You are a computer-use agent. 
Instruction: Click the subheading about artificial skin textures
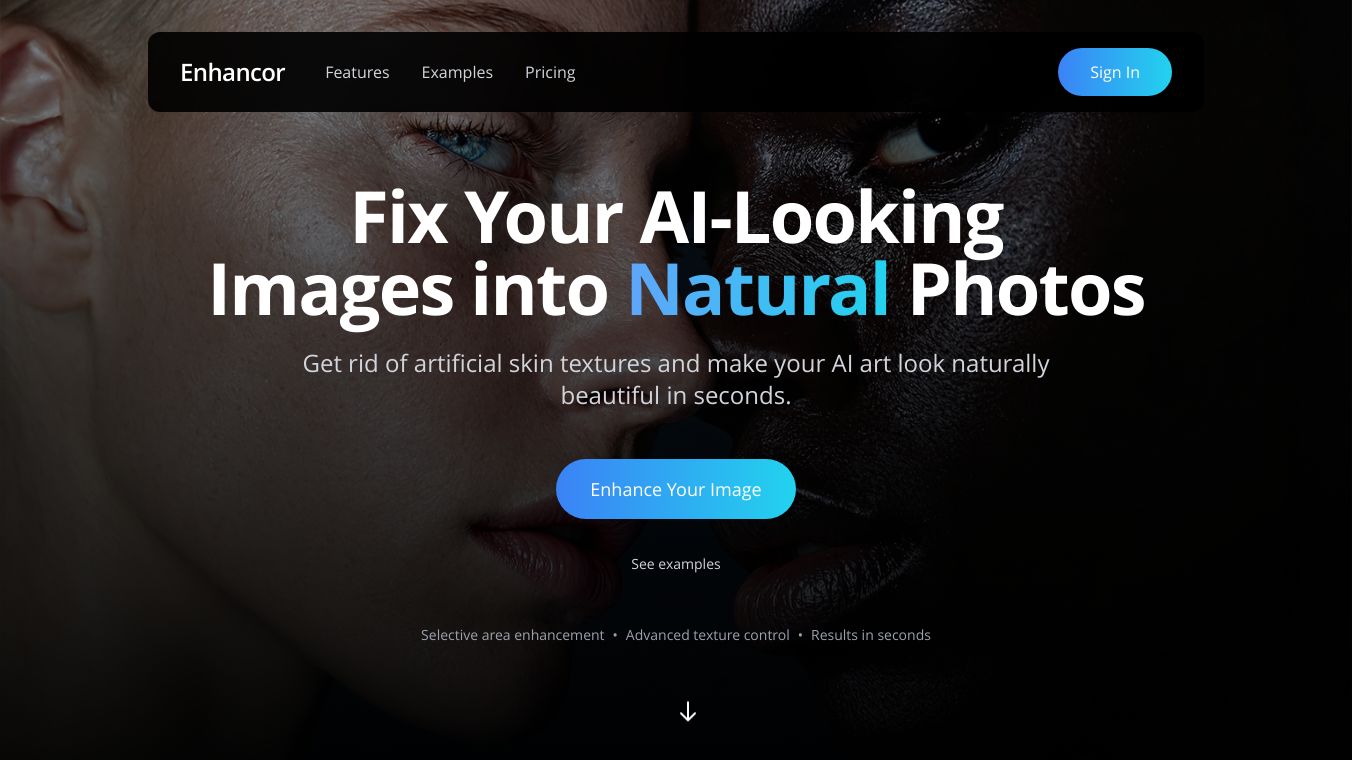676,379
